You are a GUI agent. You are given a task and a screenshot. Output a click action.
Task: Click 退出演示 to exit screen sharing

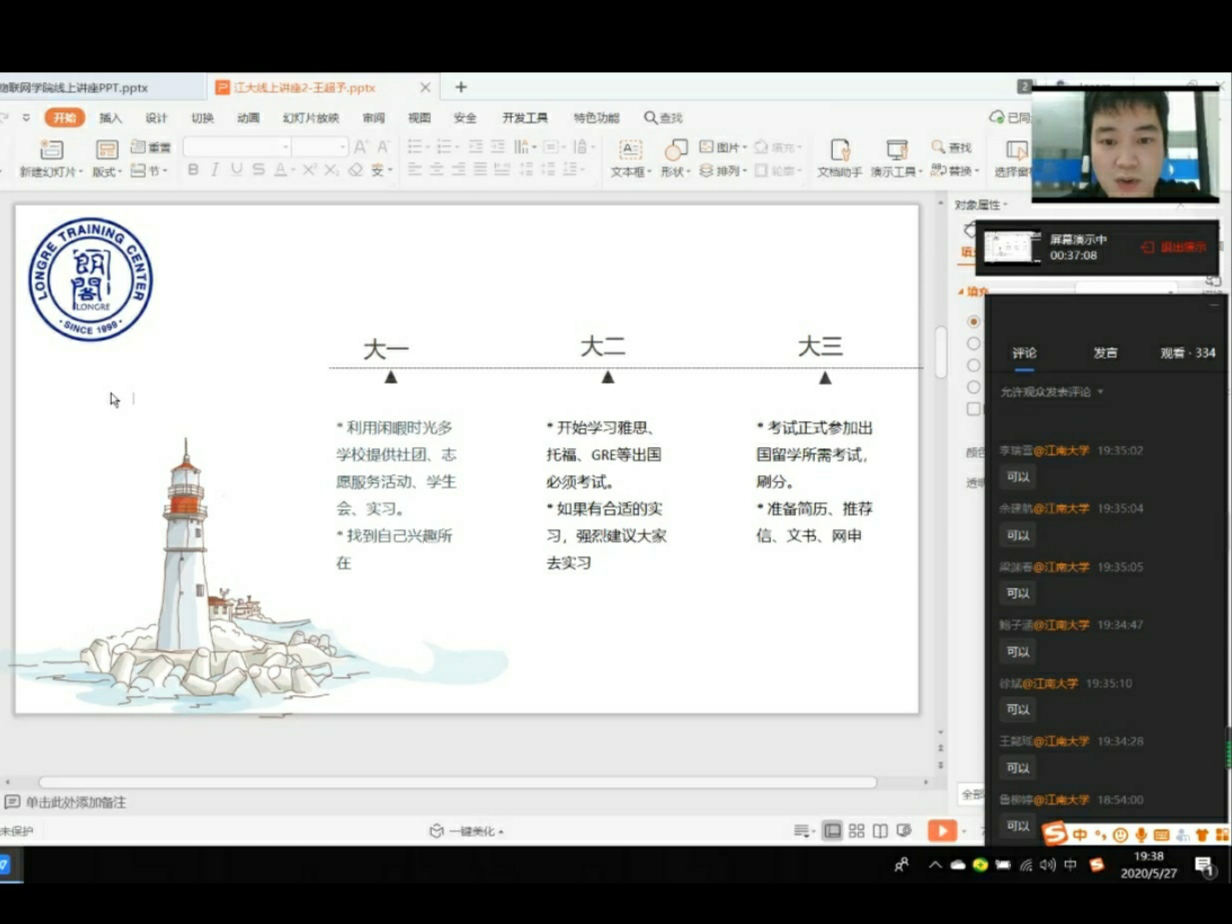[x=1174, y=247]
